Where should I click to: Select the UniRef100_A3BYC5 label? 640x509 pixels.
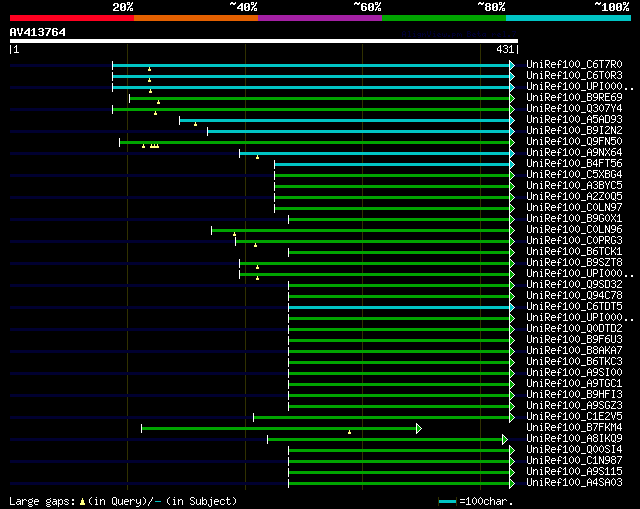tap(574, 186)
